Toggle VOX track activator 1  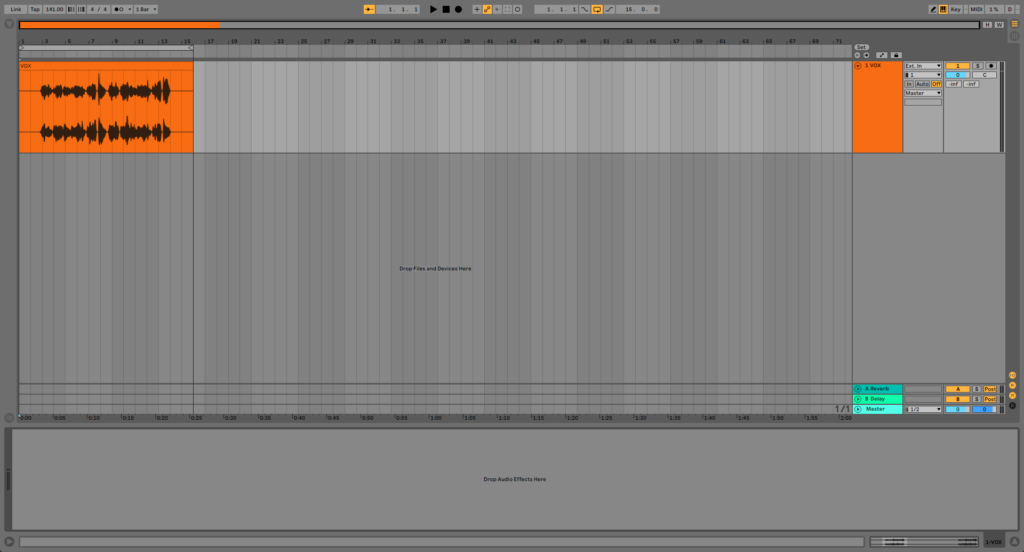[957, 66]
